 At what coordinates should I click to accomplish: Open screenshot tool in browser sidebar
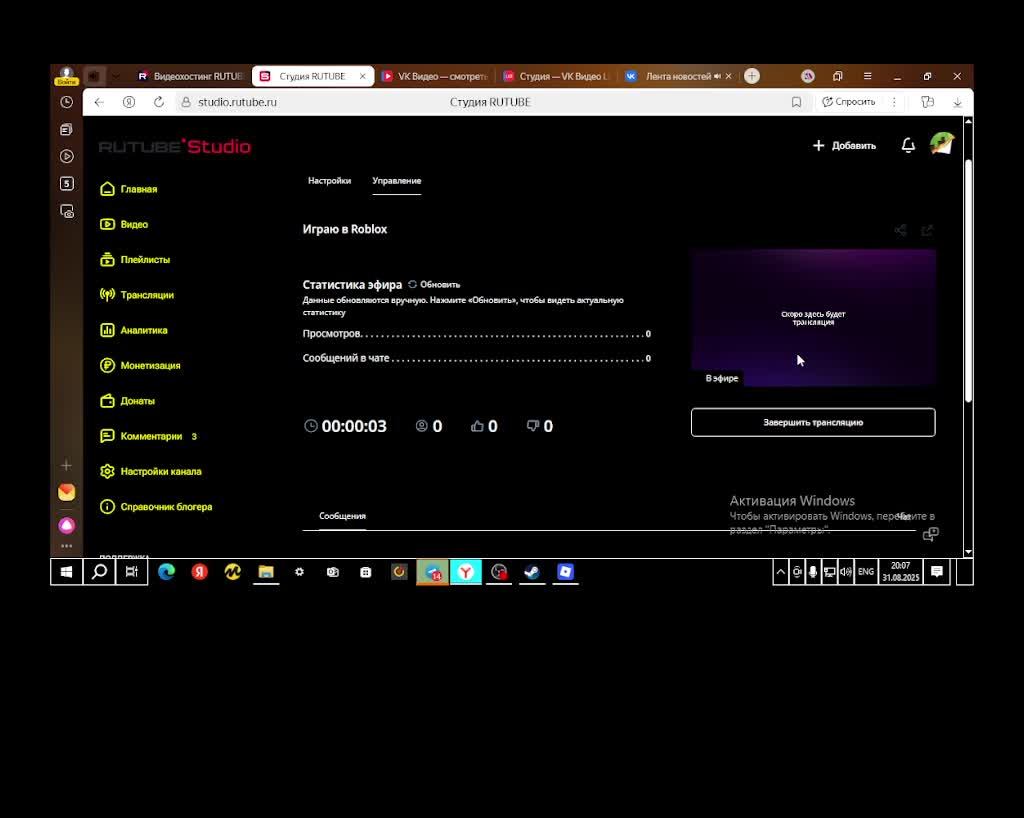coord(67,211)
